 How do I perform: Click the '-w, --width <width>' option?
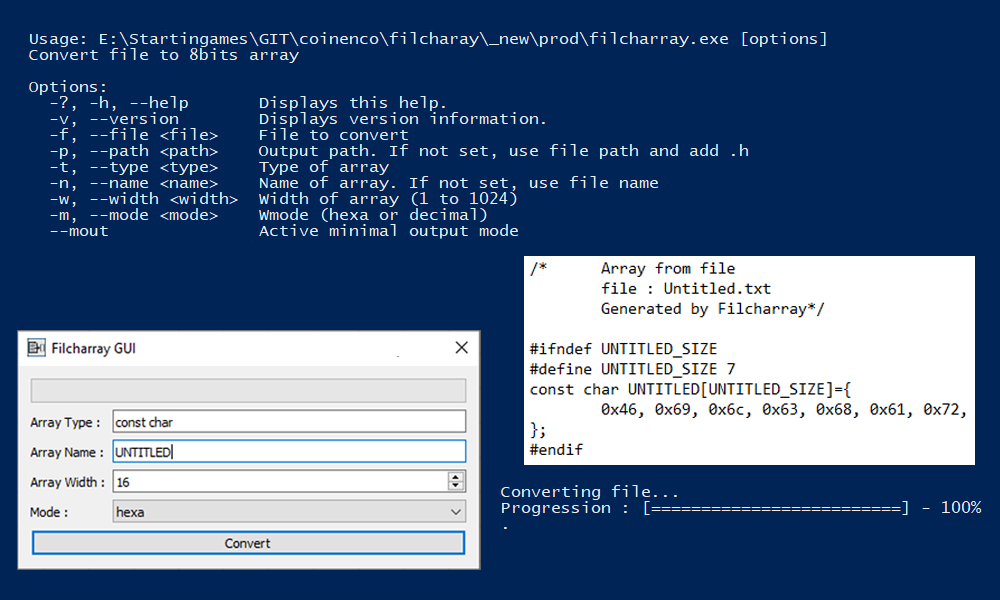tap(143, 199)
